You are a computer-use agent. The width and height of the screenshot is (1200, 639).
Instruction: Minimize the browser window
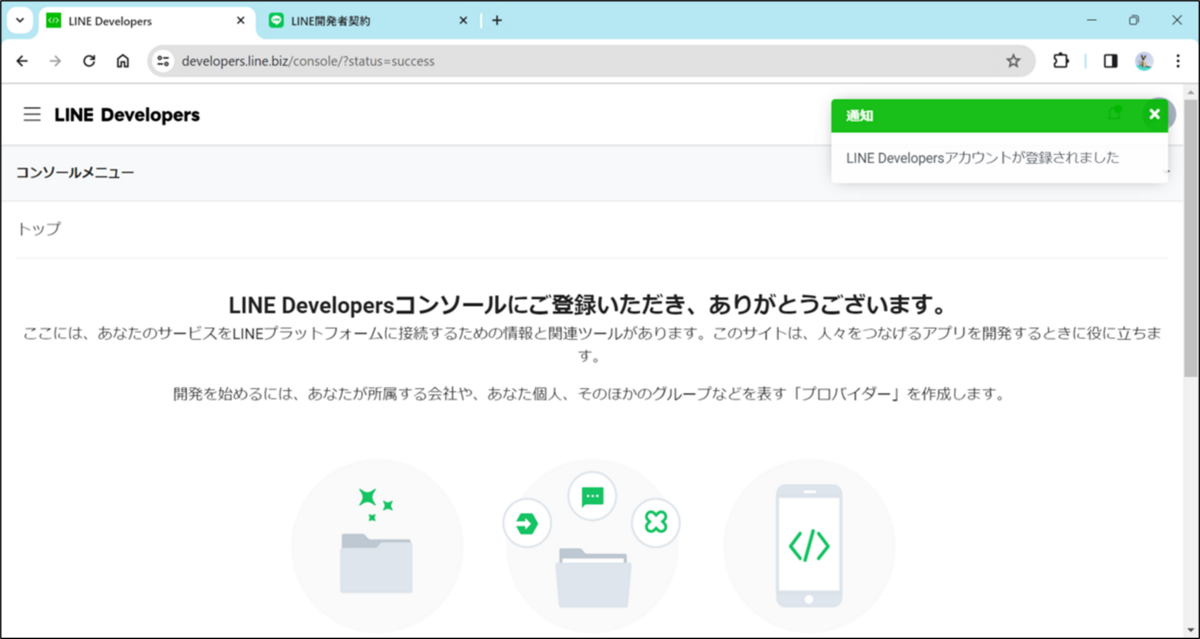(1091, 20)
